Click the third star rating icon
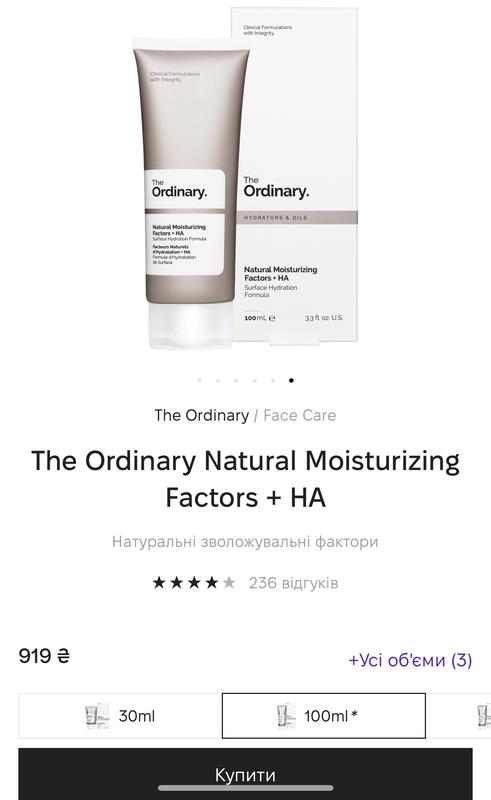The height and width of the screenshot is (800, 491). coord(194,582)
